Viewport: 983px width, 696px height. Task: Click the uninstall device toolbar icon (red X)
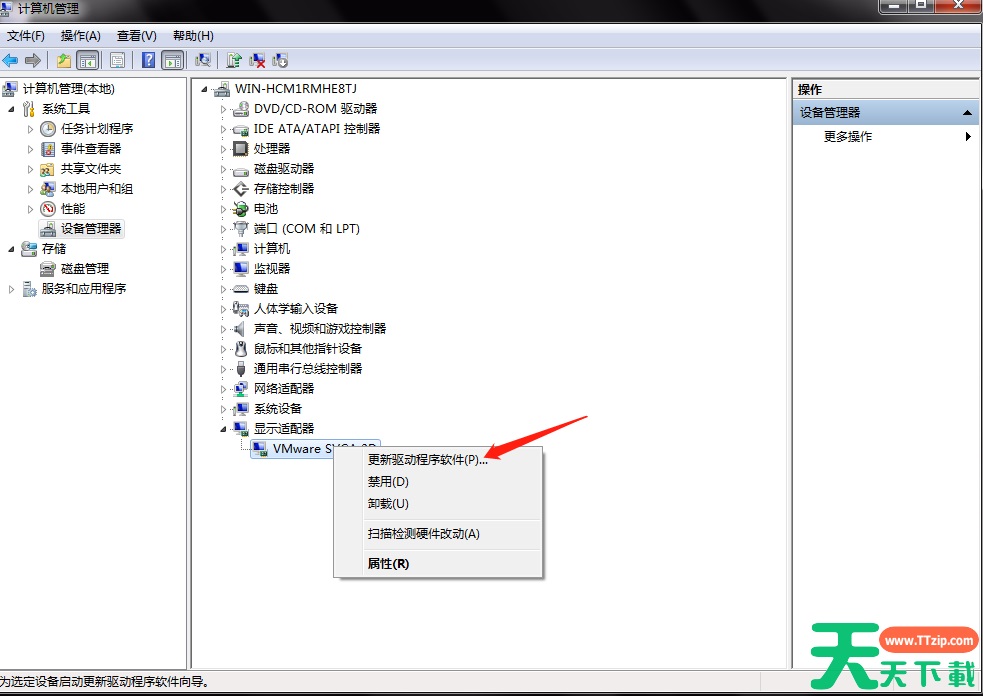[257, 60]
